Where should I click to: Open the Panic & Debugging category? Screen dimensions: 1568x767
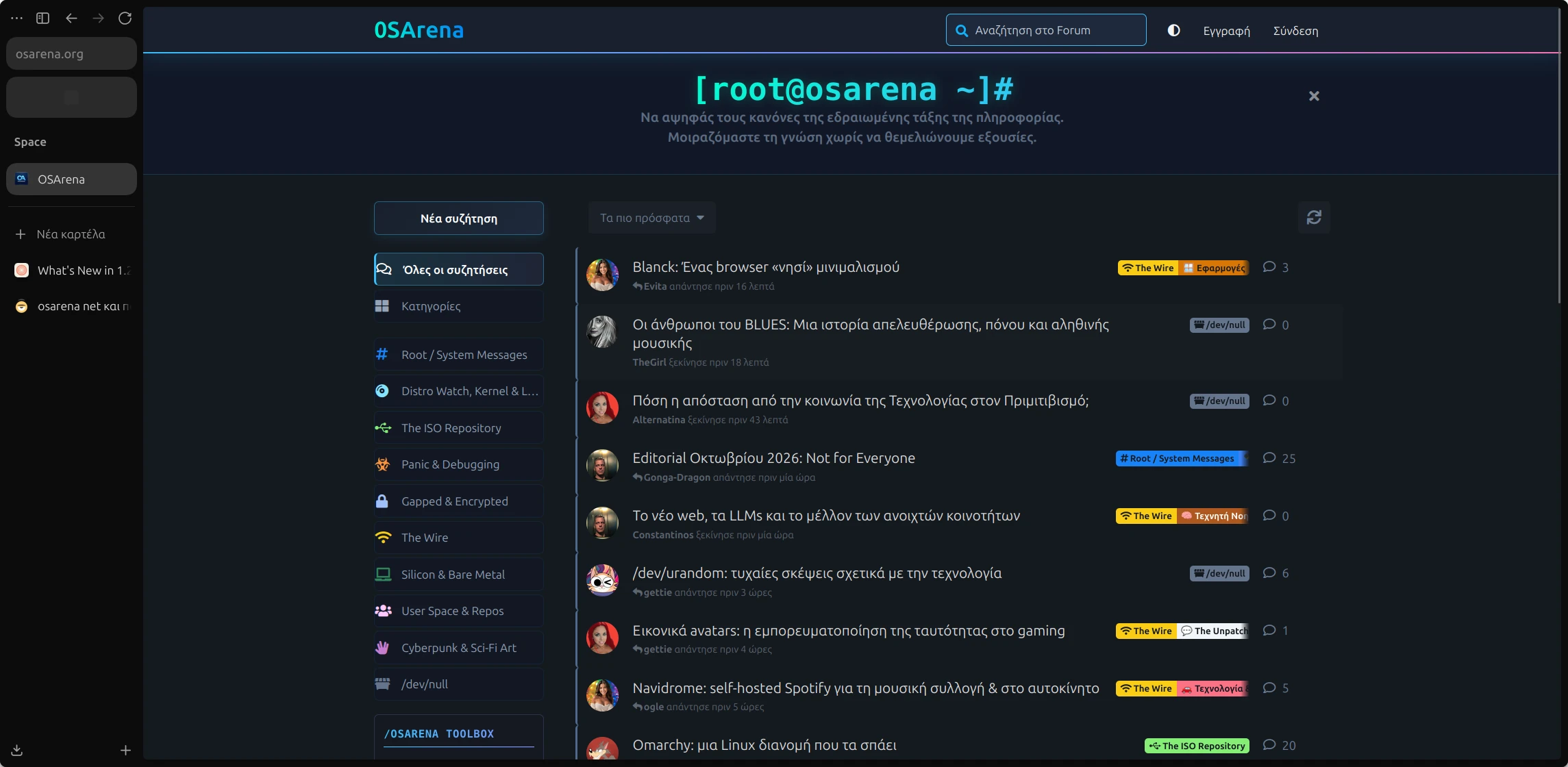click(x=459, y=464)
